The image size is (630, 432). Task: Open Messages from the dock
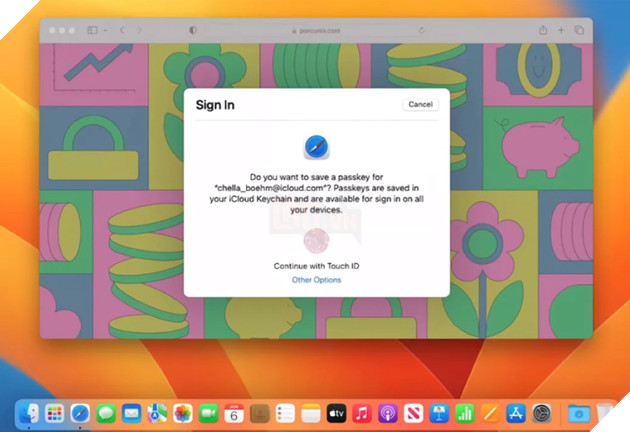(x=106, y=413)
